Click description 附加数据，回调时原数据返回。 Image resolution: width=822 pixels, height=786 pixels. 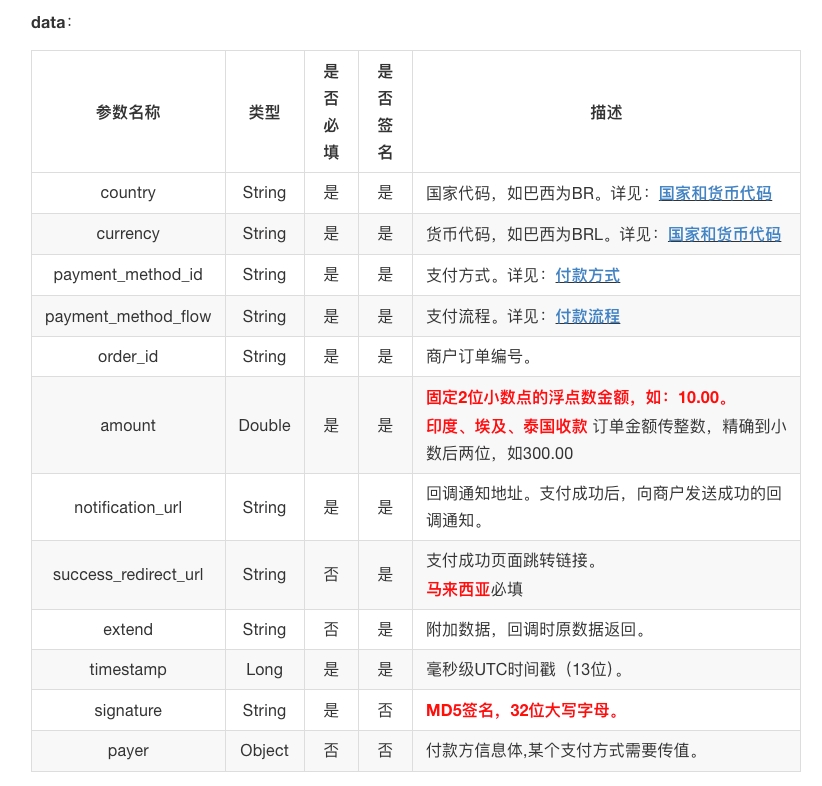536,629
